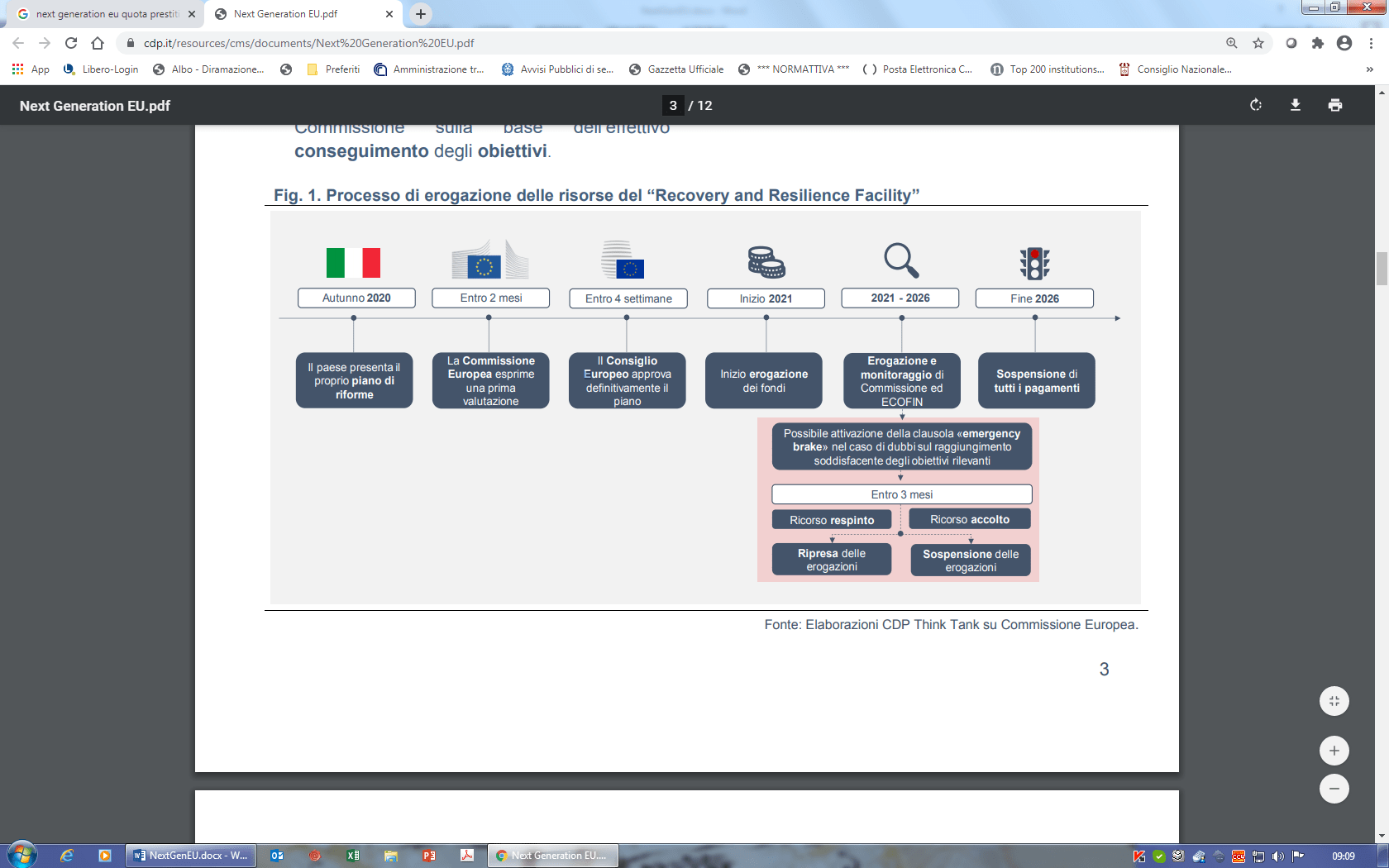
Task: Zoom out of the PDF
Action: [x=1334, y=789]
